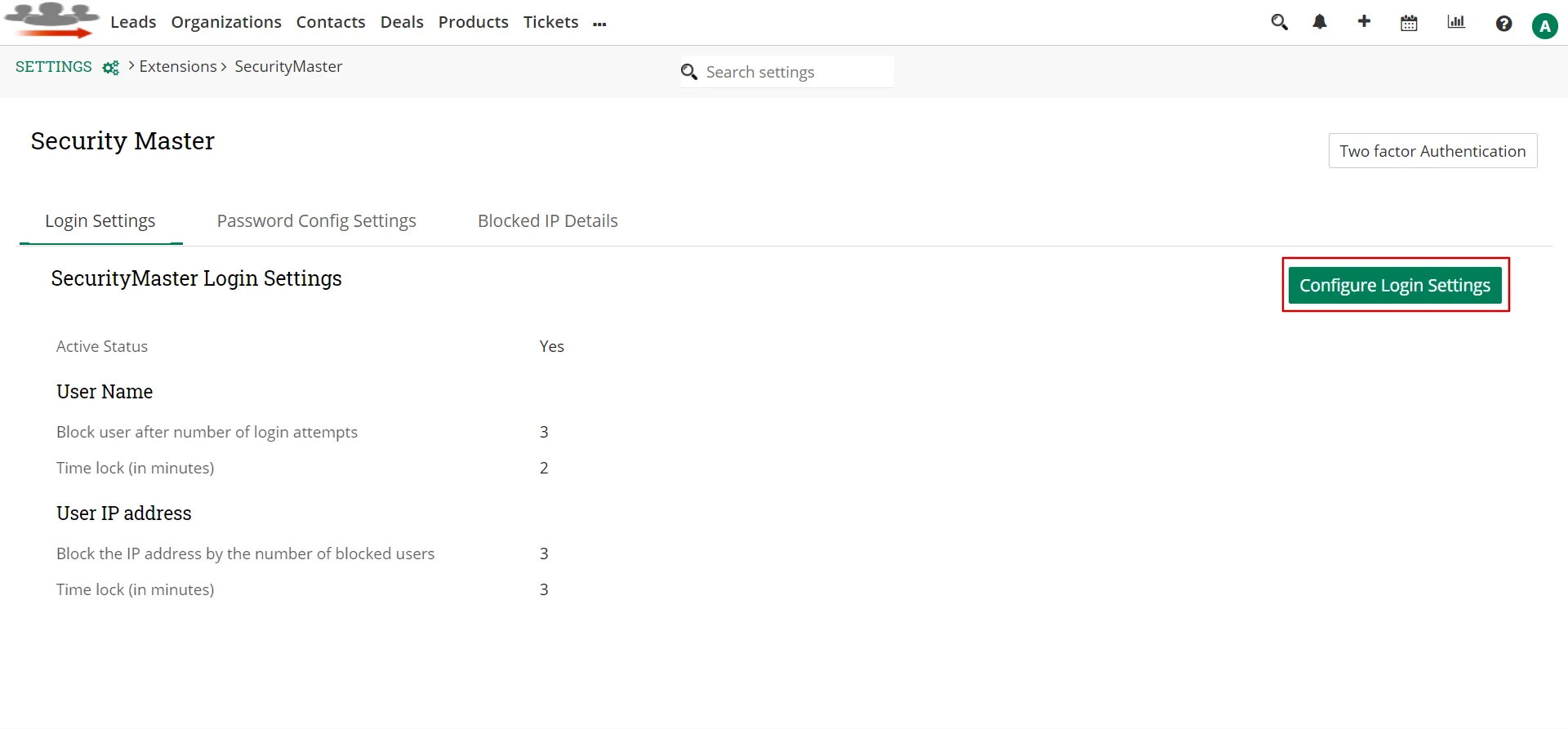This screenshot has height=729, width=1568.
Task: Click the Extensions breadcrumb link
Action: click(x=178, y=66)
